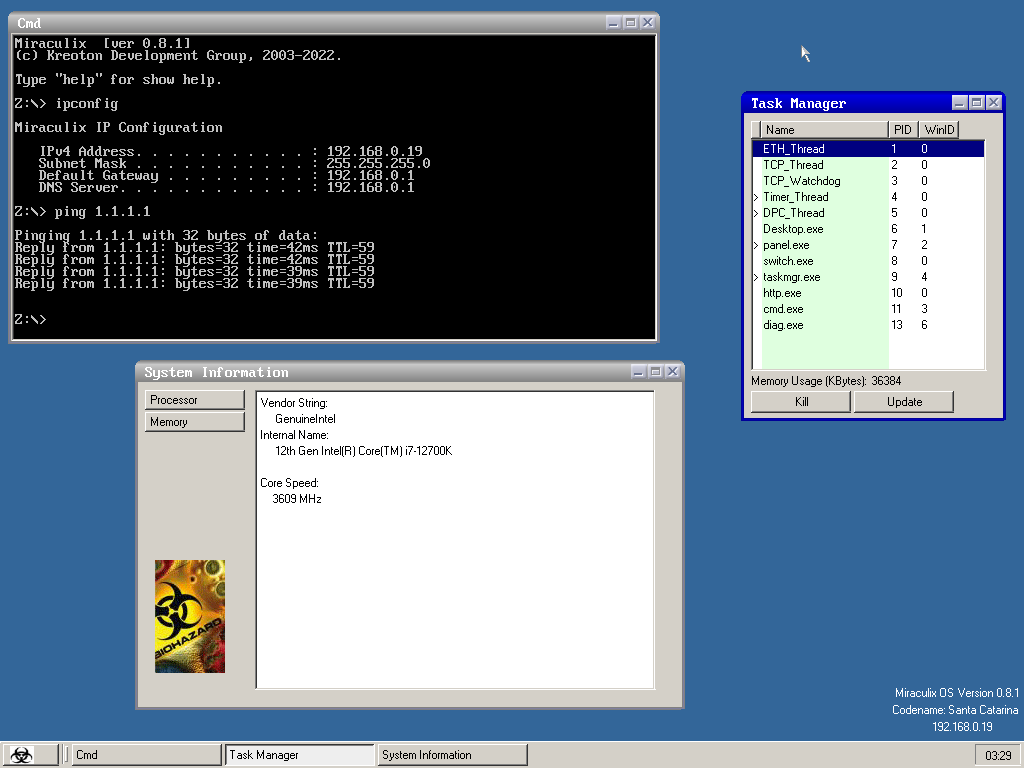Minimize the Cmd window

[x=614, y=23]
